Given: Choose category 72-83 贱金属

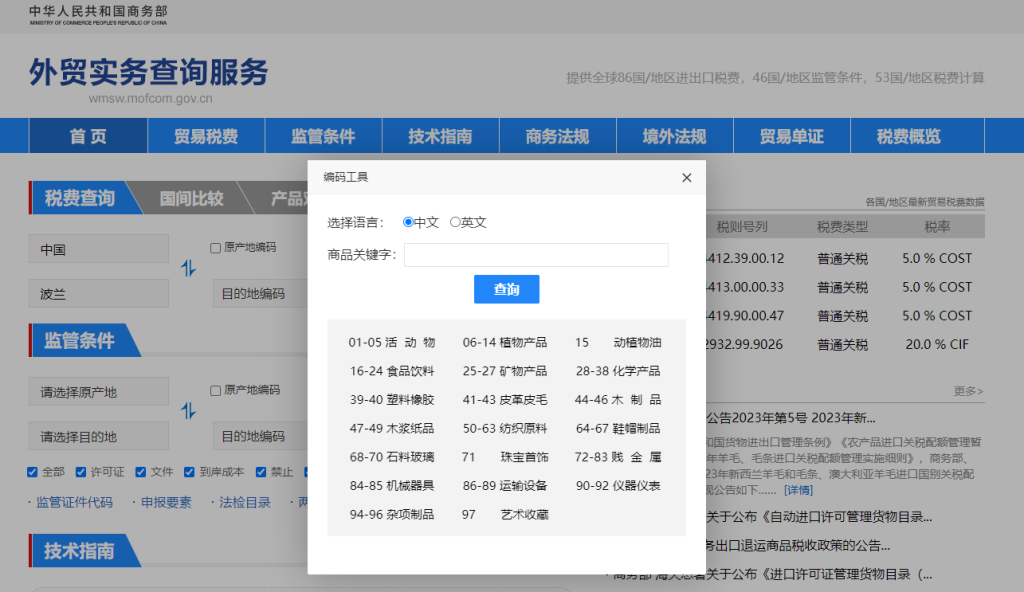Looking at the screenshot, I should pyautogui.click(x=618, y=457).
